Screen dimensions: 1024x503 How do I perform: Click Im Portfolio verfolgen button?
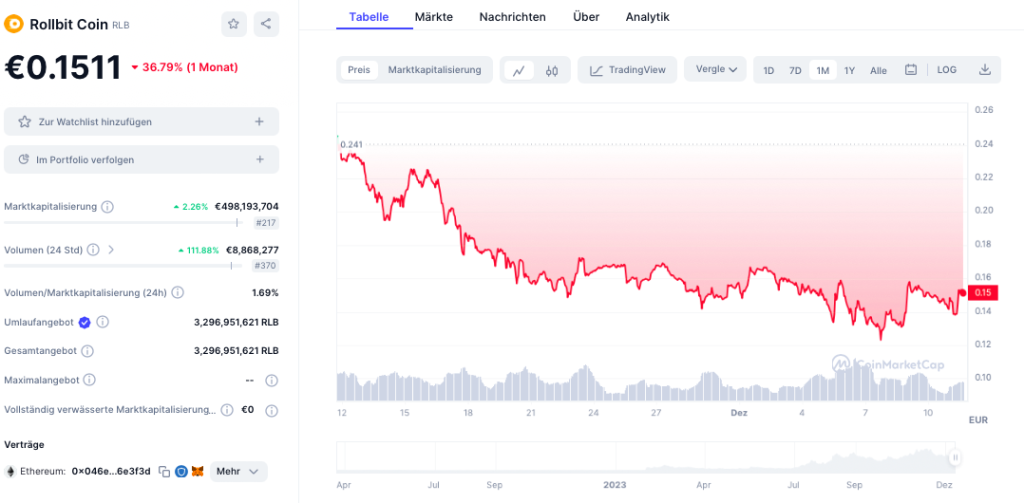pos(141,159)
